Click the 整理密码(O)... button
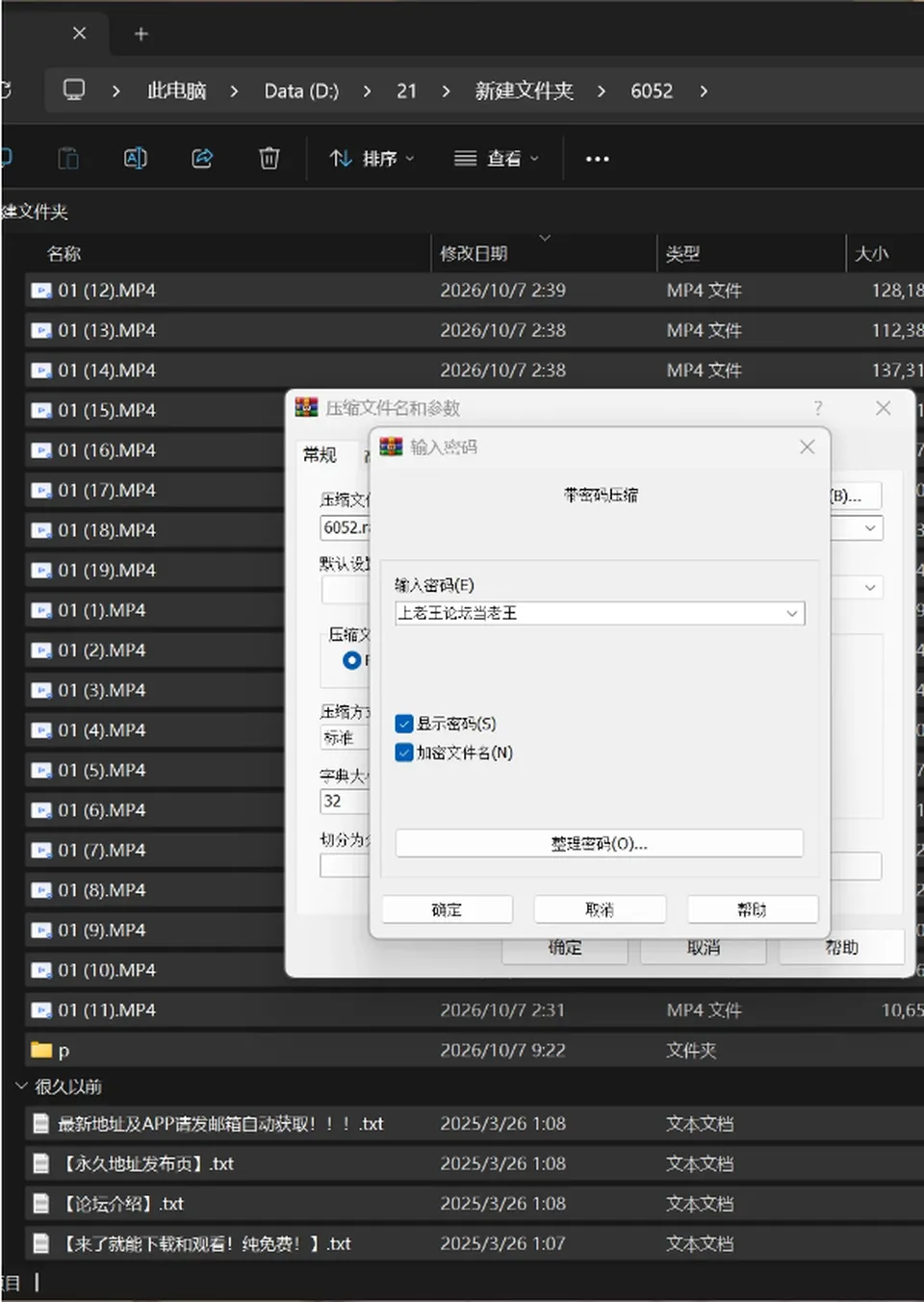Image resolution: width=924 pixels, height=1302 pixels. pos(600,844)
